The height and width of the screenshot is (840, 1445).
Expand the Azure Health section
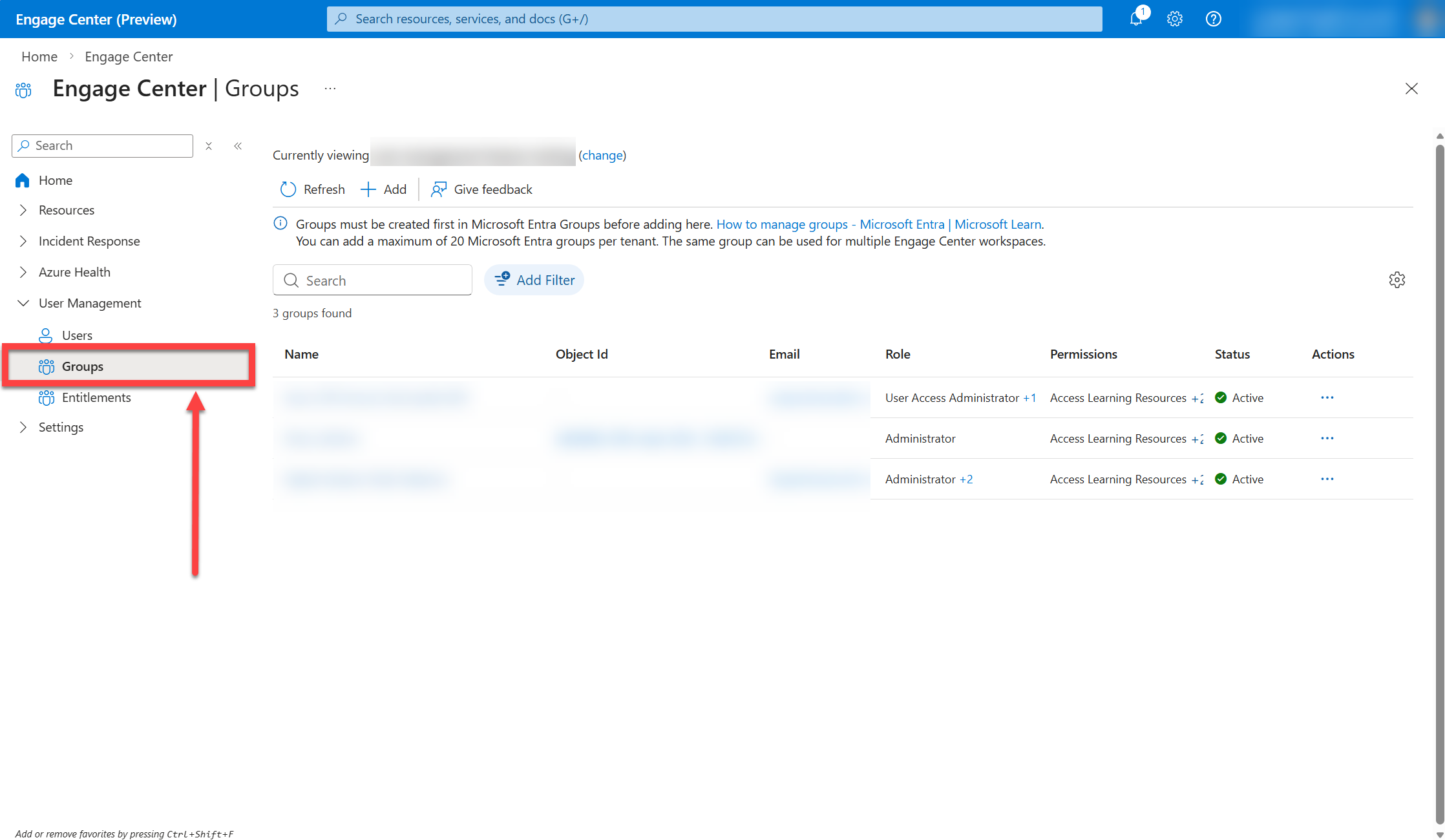pyautogui.click(x=23, y=272)
